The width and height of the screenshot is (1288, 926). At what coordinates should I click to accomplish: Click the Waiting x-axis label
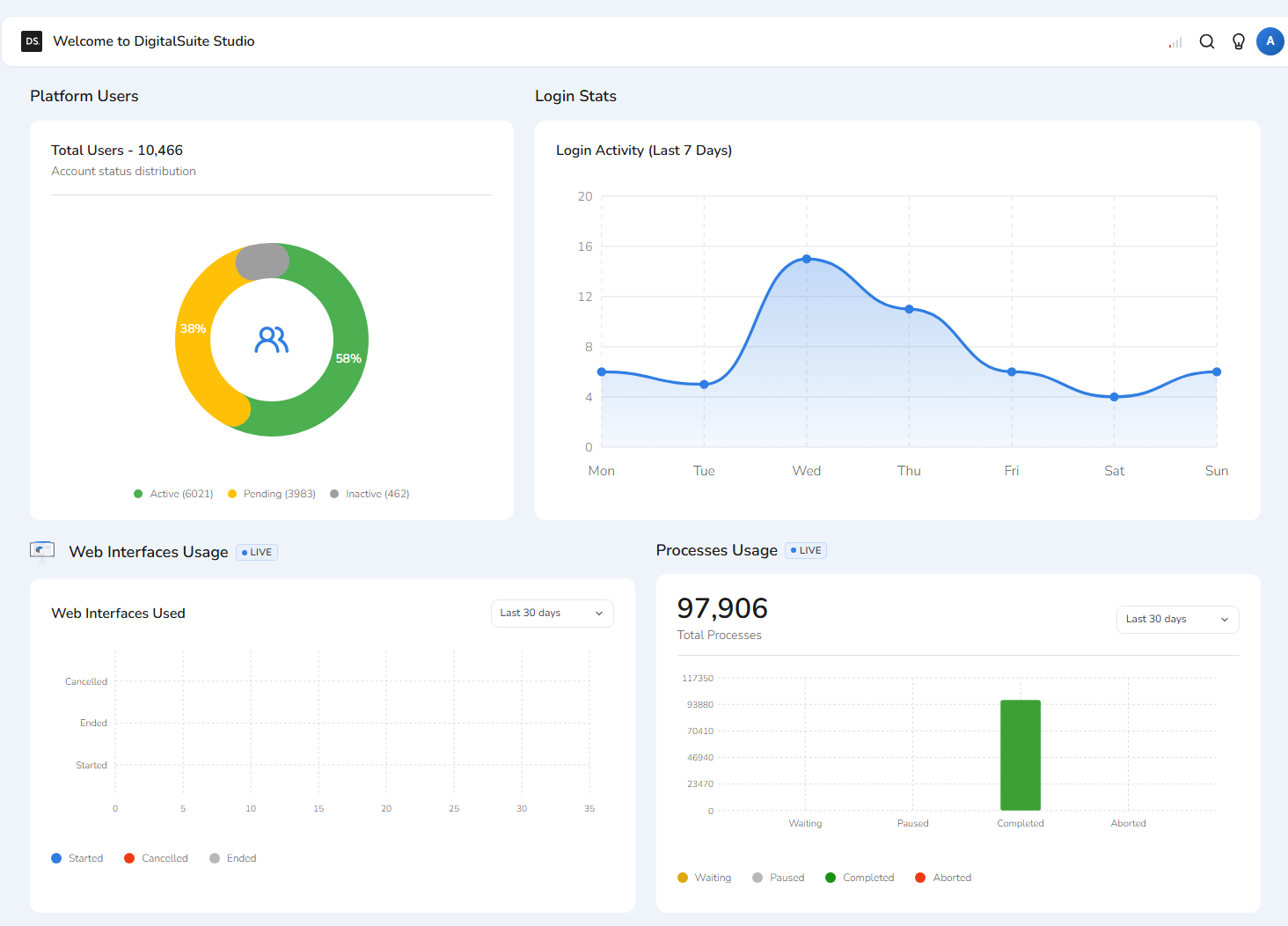pos(805,824)
